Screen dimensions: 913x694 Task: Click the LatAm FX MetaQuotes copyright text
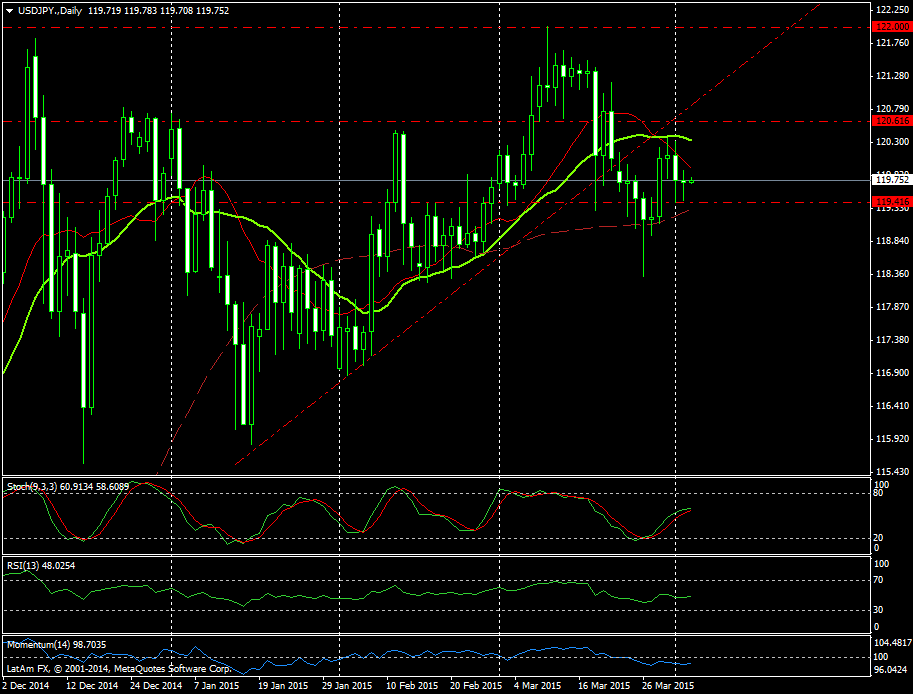pos(120,667)
